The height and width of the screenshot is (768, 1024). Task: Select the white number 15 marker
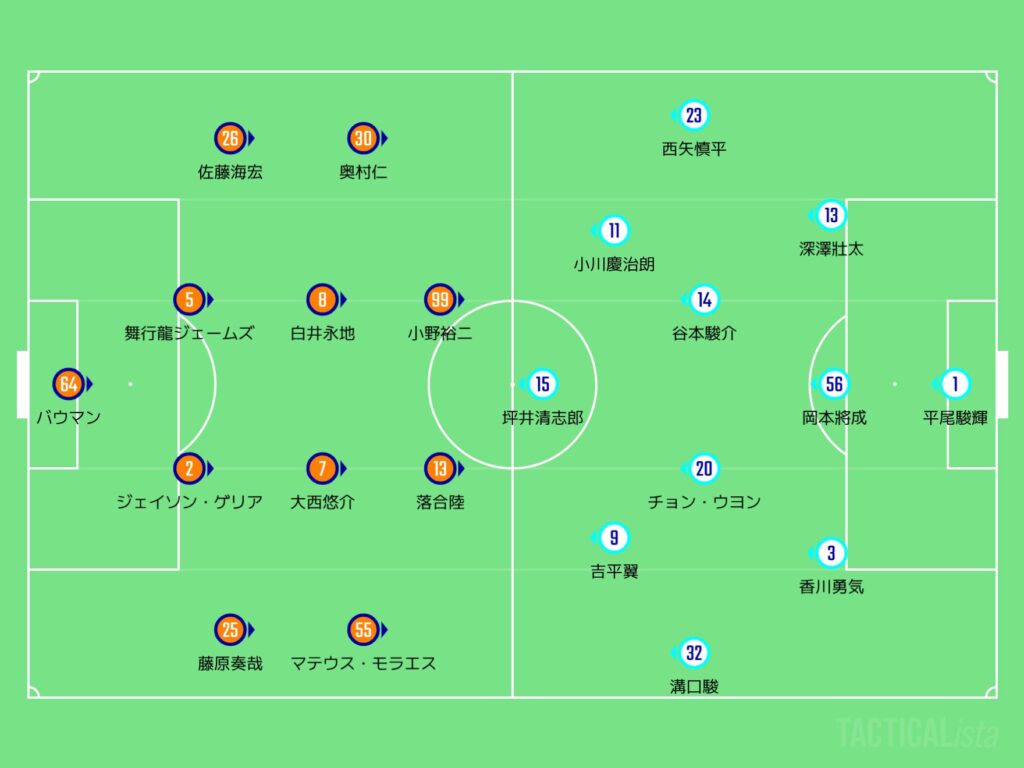(542, 384)
